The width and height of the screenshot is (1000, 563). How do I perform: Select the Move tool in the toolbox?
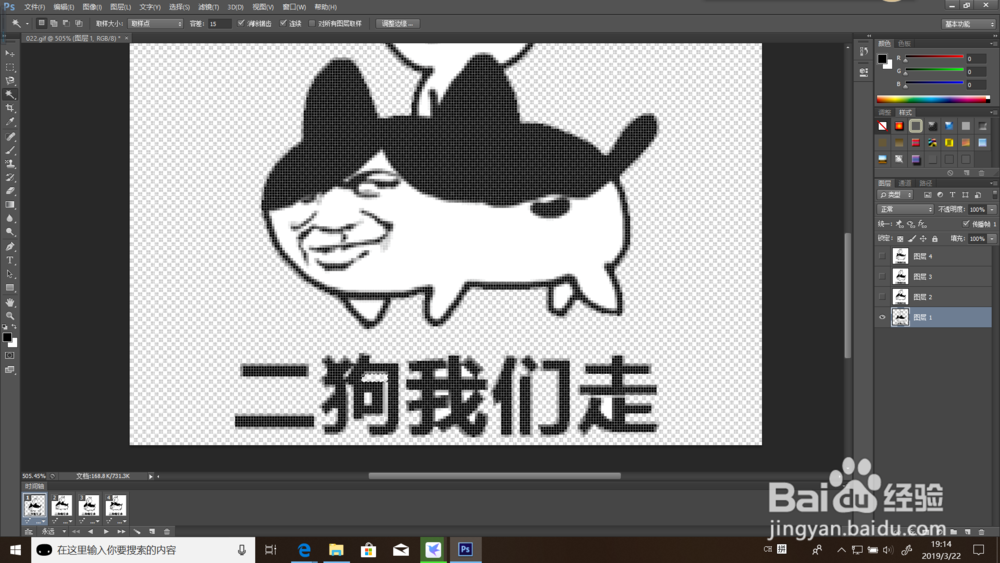pyautogui.click(x=10, y=54)
